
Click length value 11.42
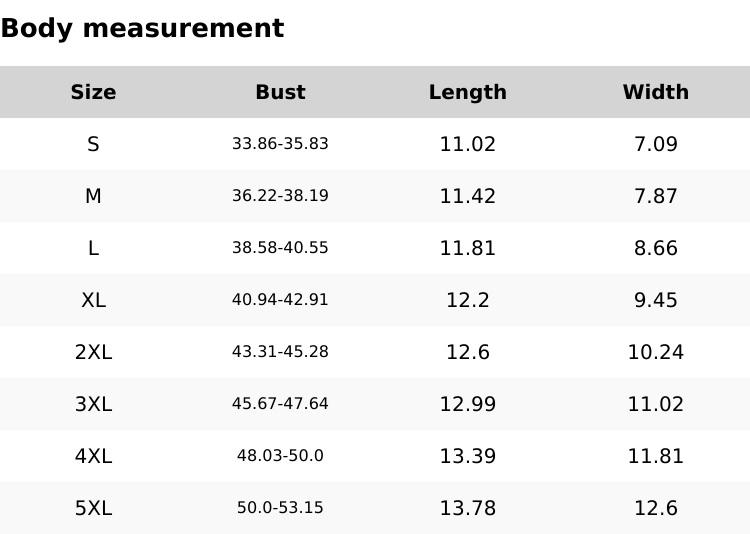point(467,196)
